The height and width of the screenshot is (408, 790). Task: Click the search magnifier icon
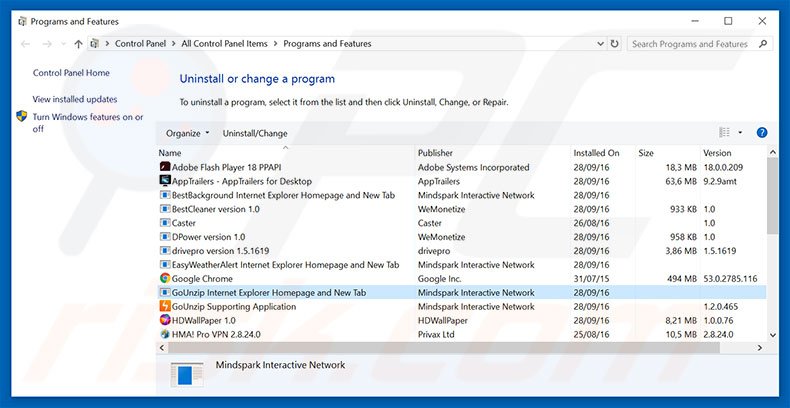(x=763, y=44)
